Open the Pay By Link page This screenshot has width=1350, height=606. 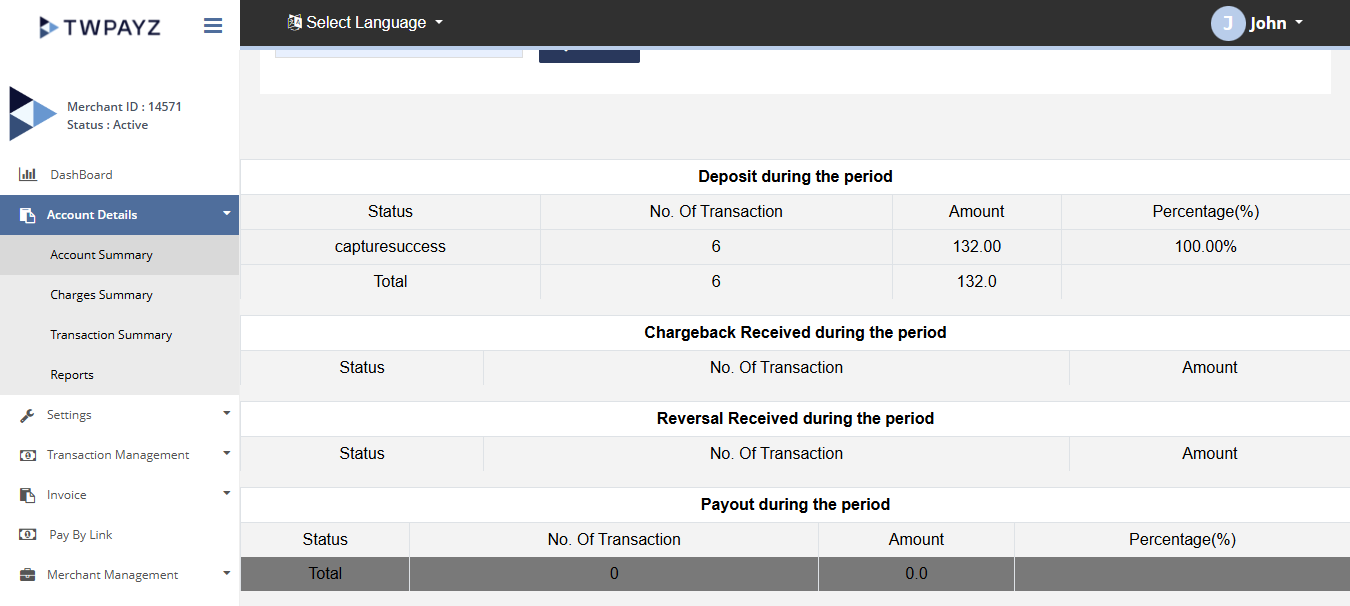[x=81, y=535]
